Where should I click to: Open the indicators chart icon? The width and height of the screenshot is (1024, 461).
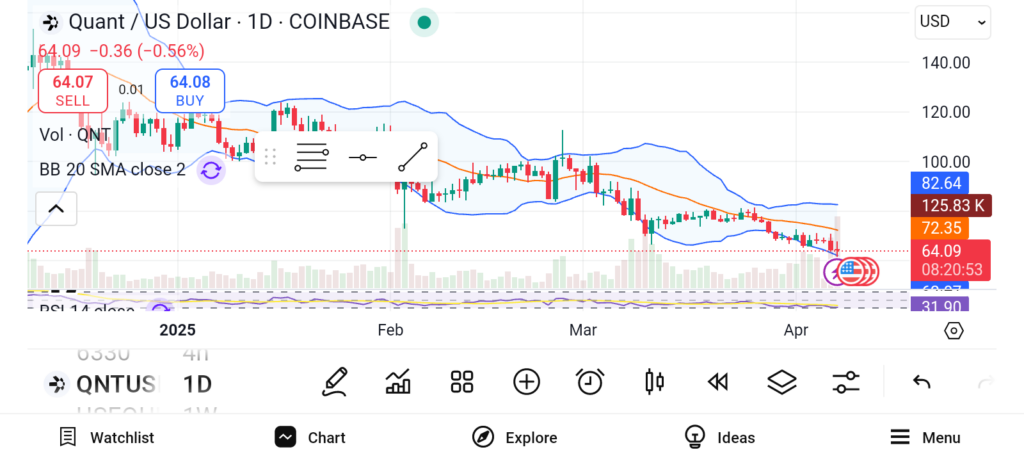click(x=398, y=381)
